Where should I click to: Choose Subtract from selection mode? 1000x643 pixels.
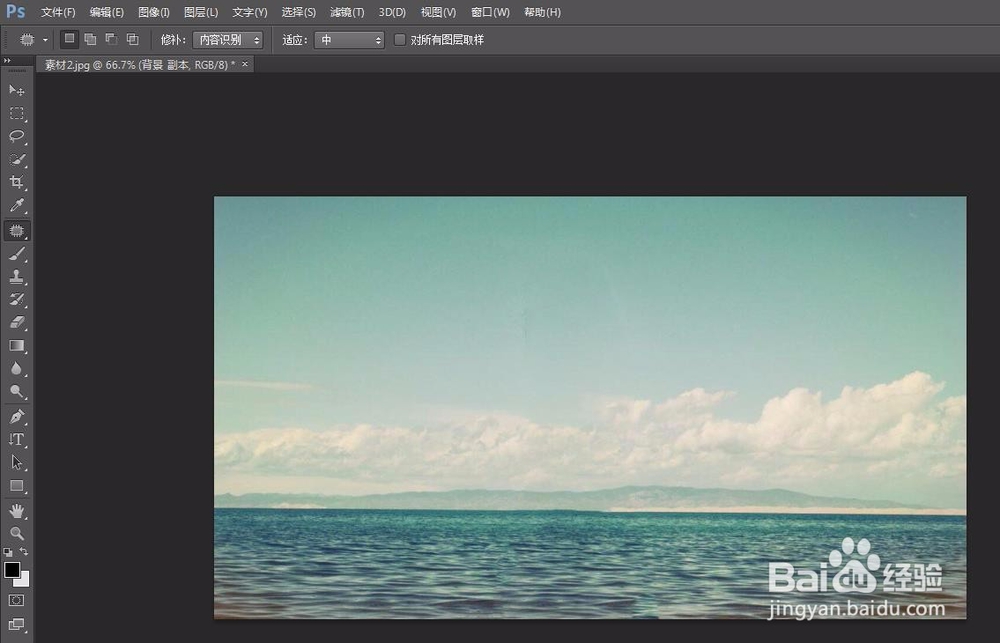coord(112,40)
